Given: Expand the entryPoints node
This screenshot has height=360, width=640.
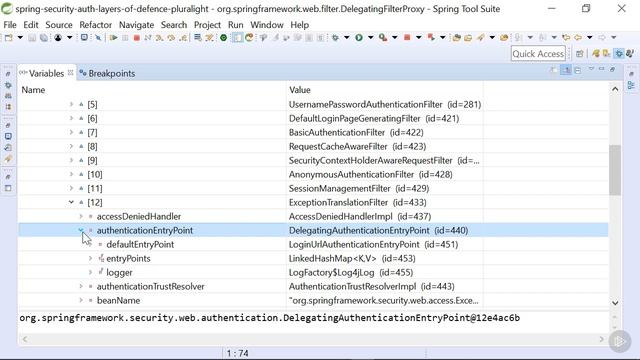Looking at the screenshot, I should (90, 258).
